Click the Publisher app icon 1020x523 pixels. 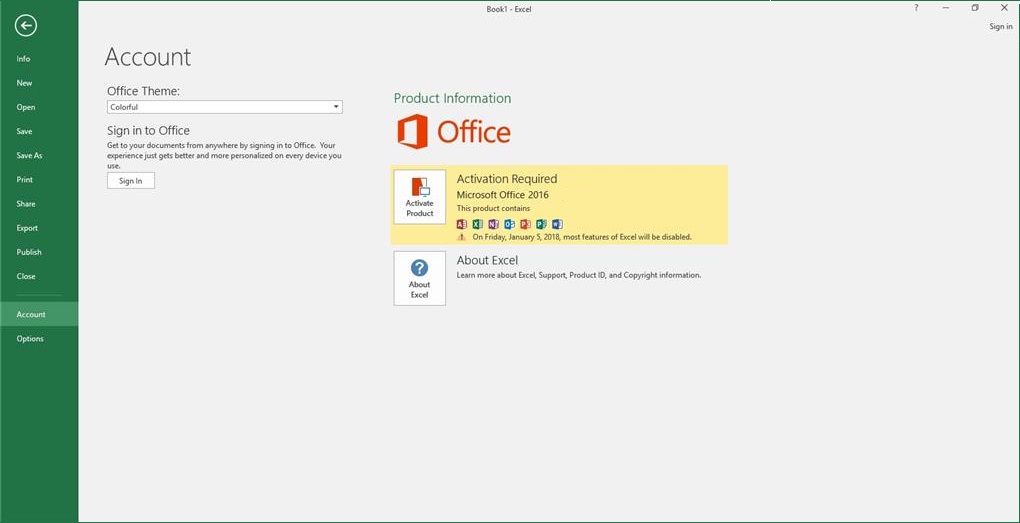[541, 224]
